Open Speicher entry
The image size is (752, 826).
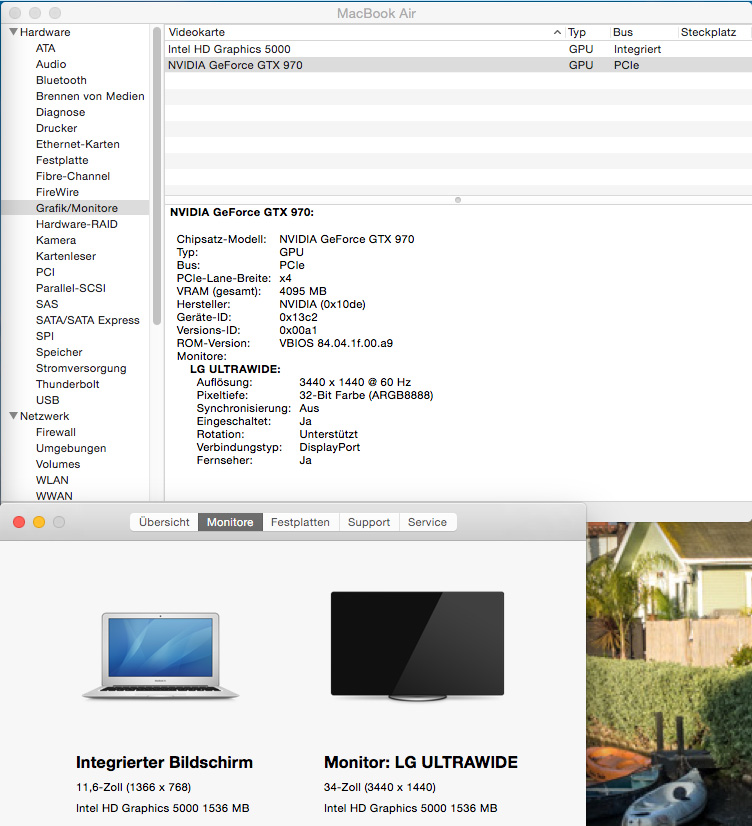point(59,352)
